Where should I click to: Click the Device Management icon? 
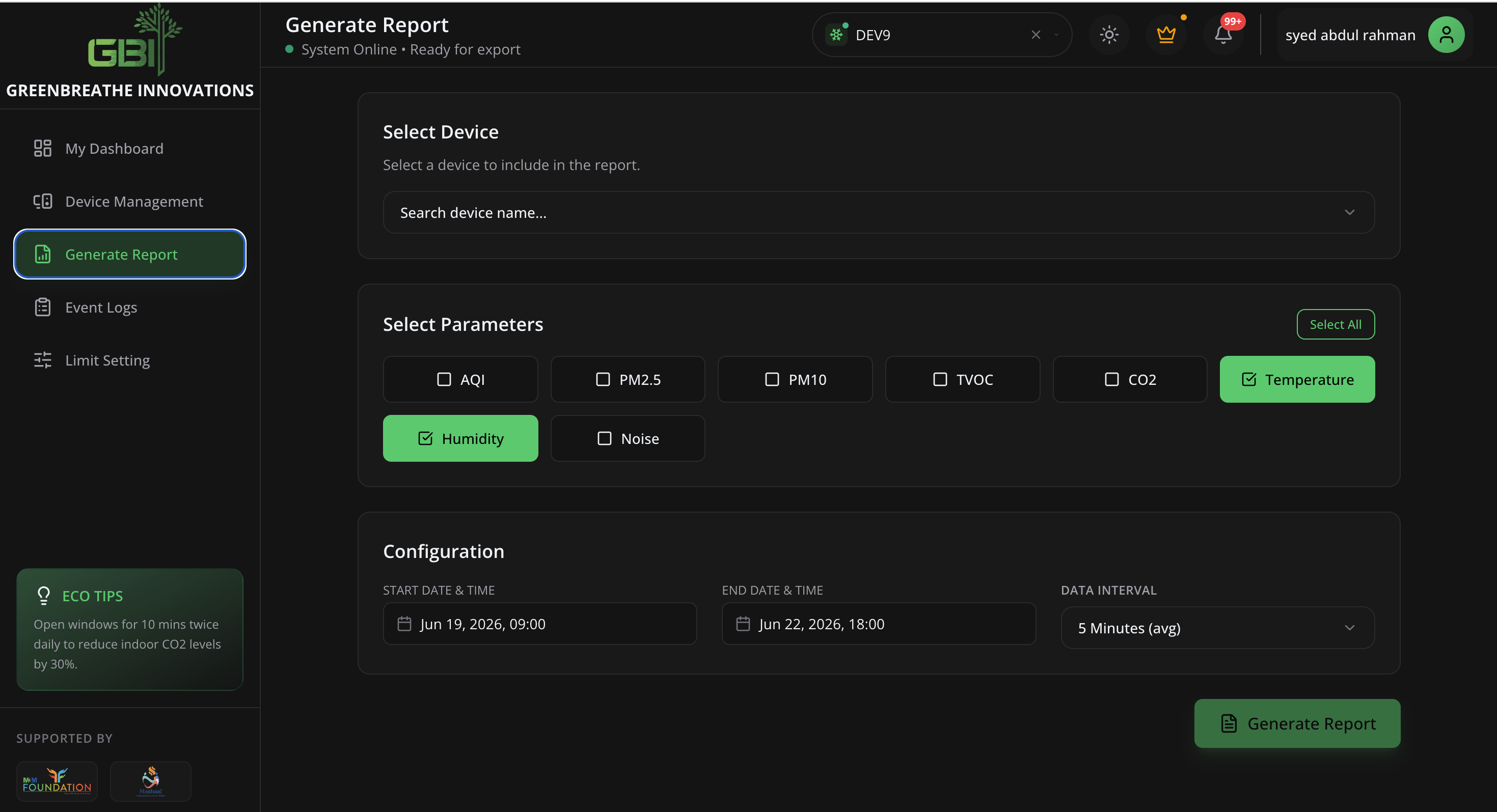pyautogui.click(x=42, y=201)
